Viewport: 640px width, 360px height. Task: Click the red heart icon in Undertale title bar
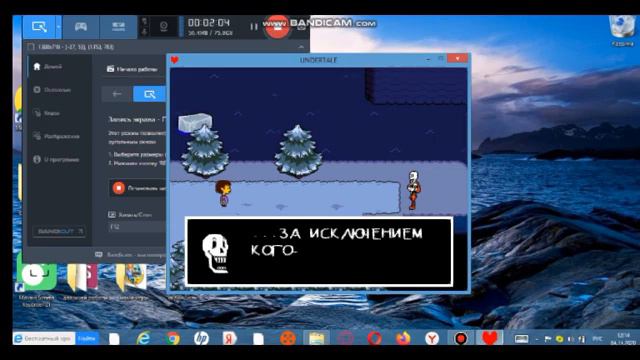(175, 60)
